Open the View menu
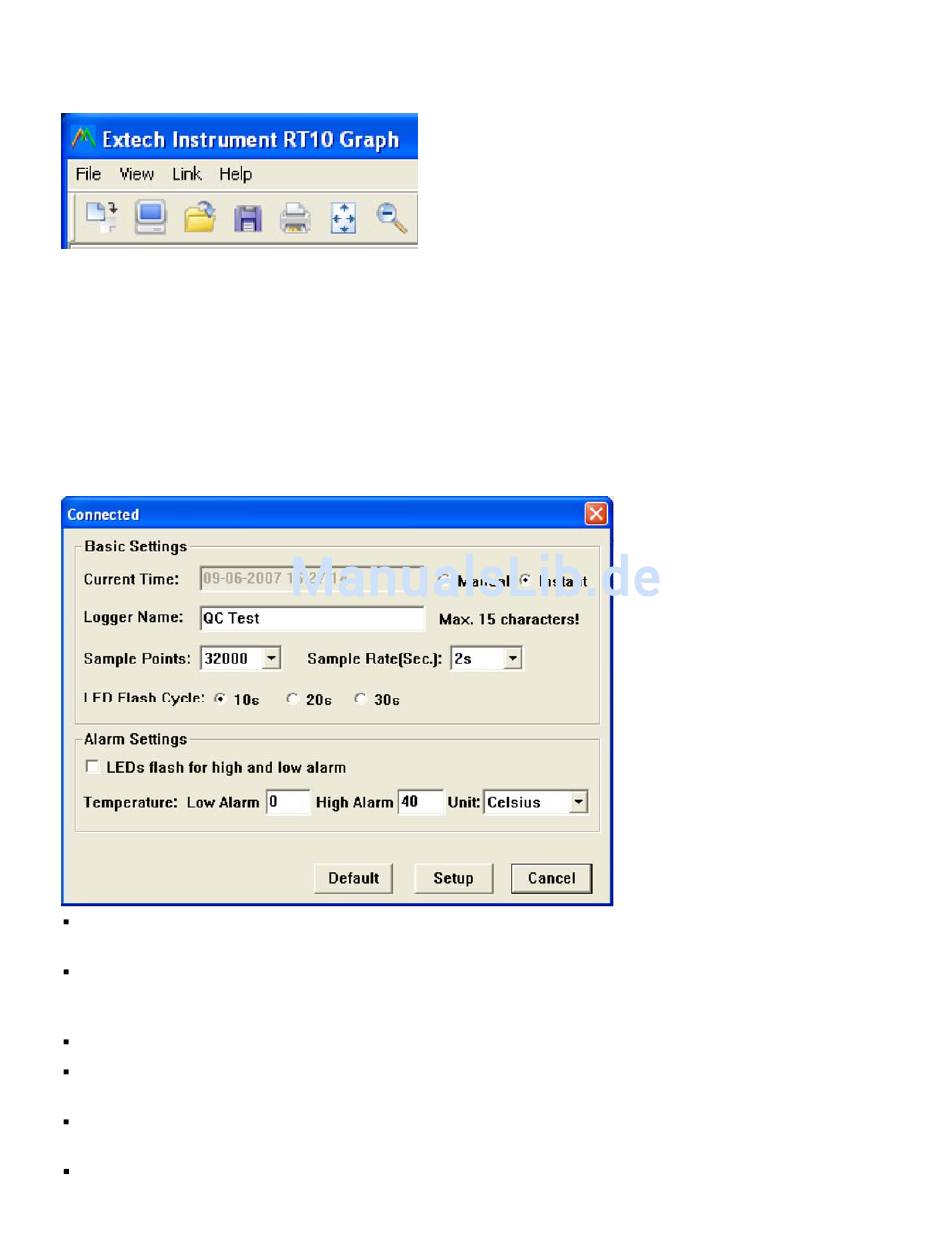The height and width of the screenshot is (1260, 950). (x=137, y=174)
